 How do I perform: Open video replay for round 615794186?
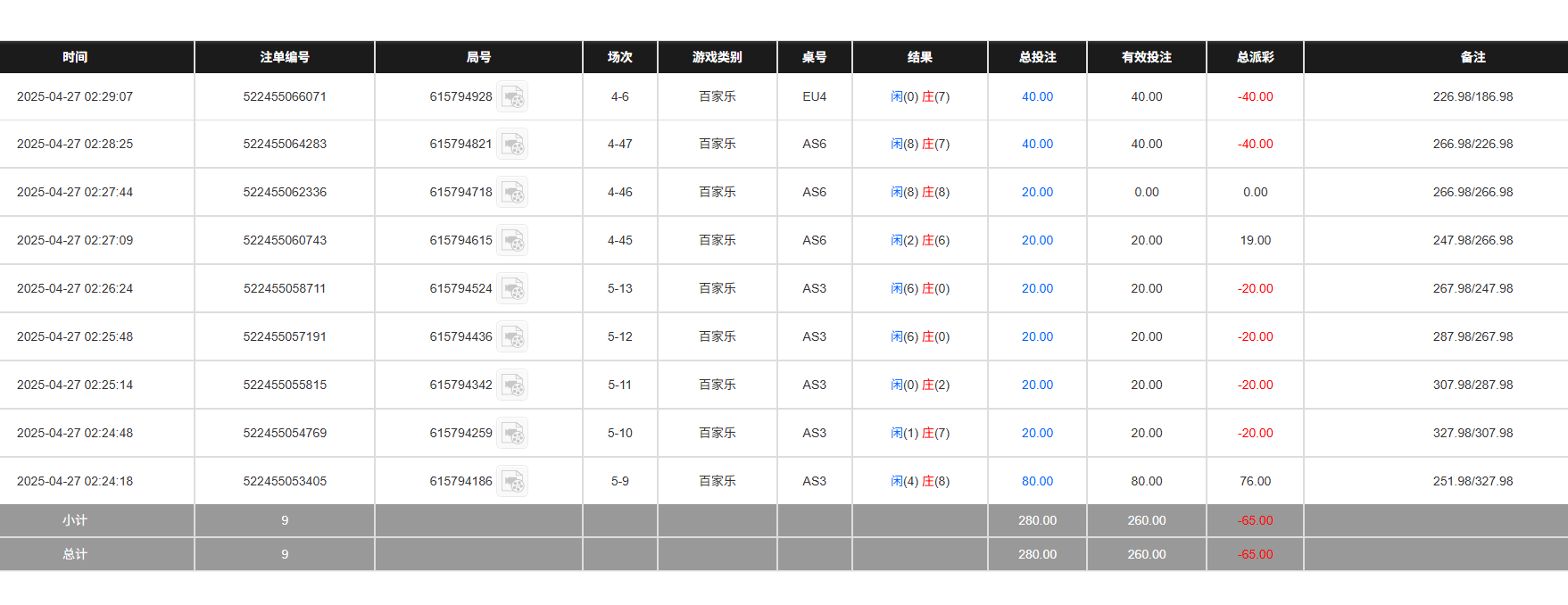[x=513, y=481]
